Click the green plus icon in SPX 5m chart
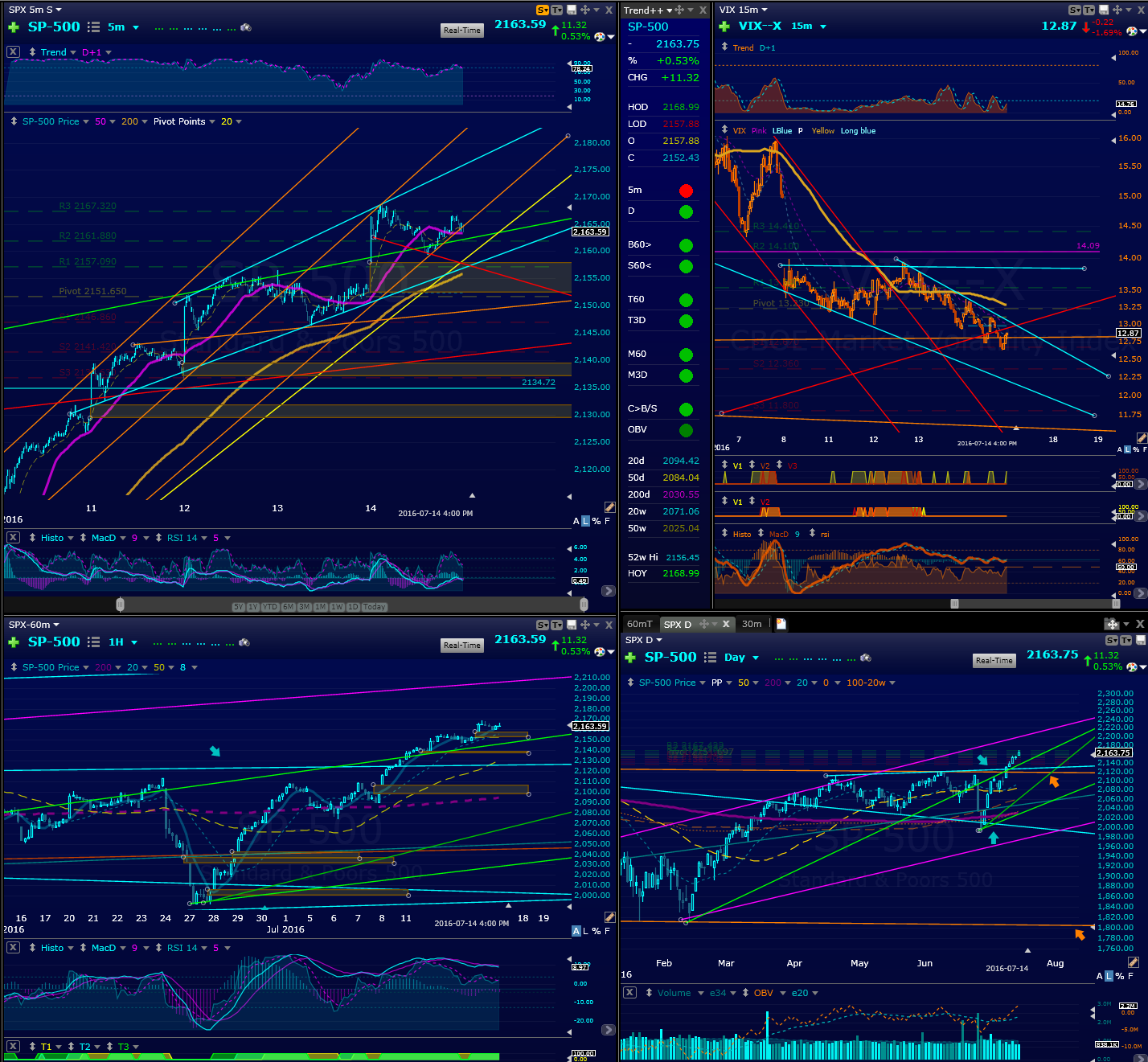Screen dimensions: 1148x1062 tap(14, 27)
